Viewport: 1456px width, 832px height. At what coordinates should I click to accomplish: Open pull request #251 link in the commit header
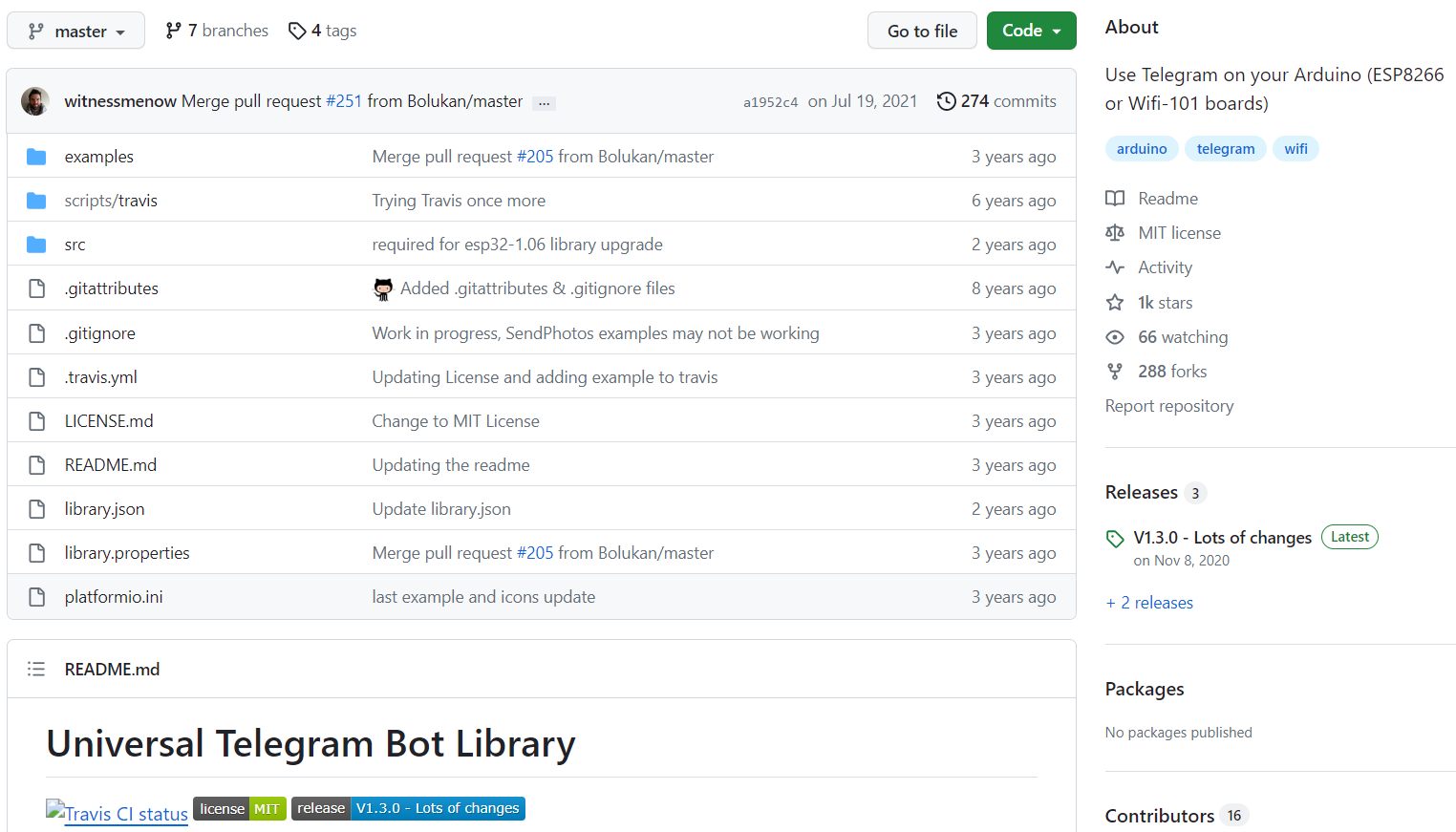tap(344, 101)
